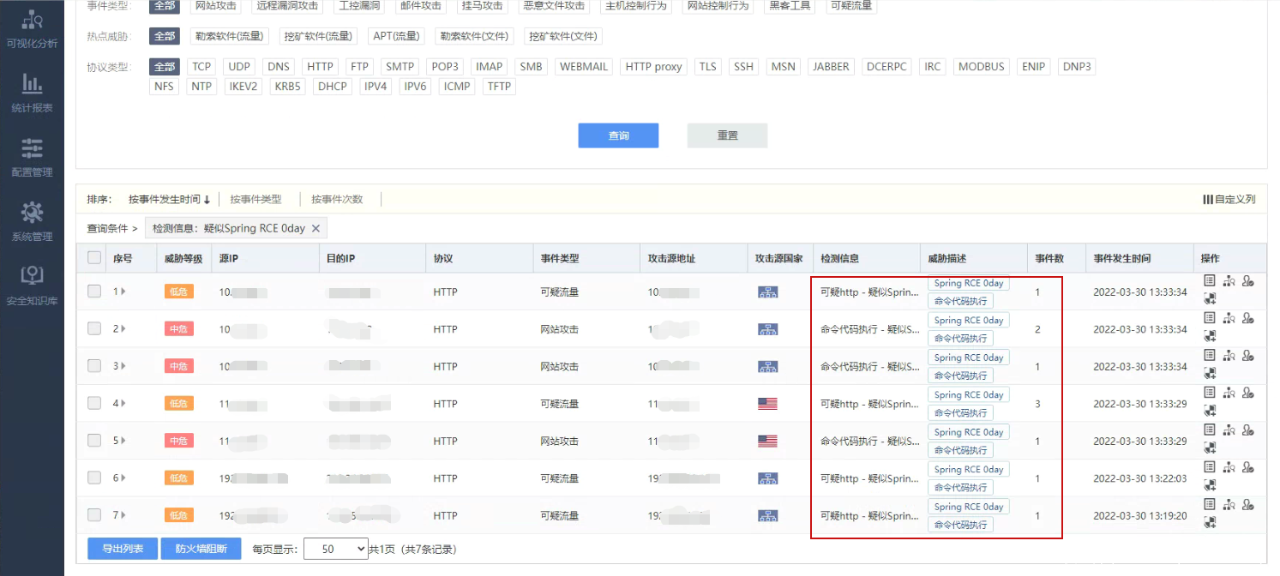Expand row 6 details arrow
This screenshot has width=1280, height=576.
(123, 479)
